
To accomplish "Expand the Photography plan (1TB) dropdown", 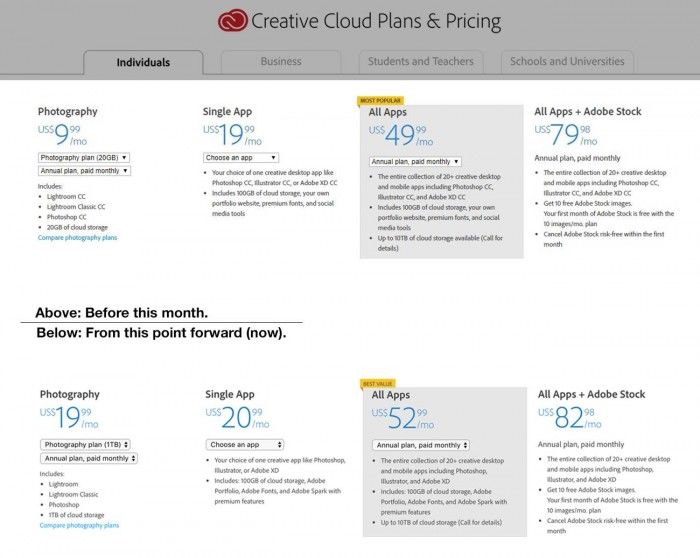I will point(86,444).
